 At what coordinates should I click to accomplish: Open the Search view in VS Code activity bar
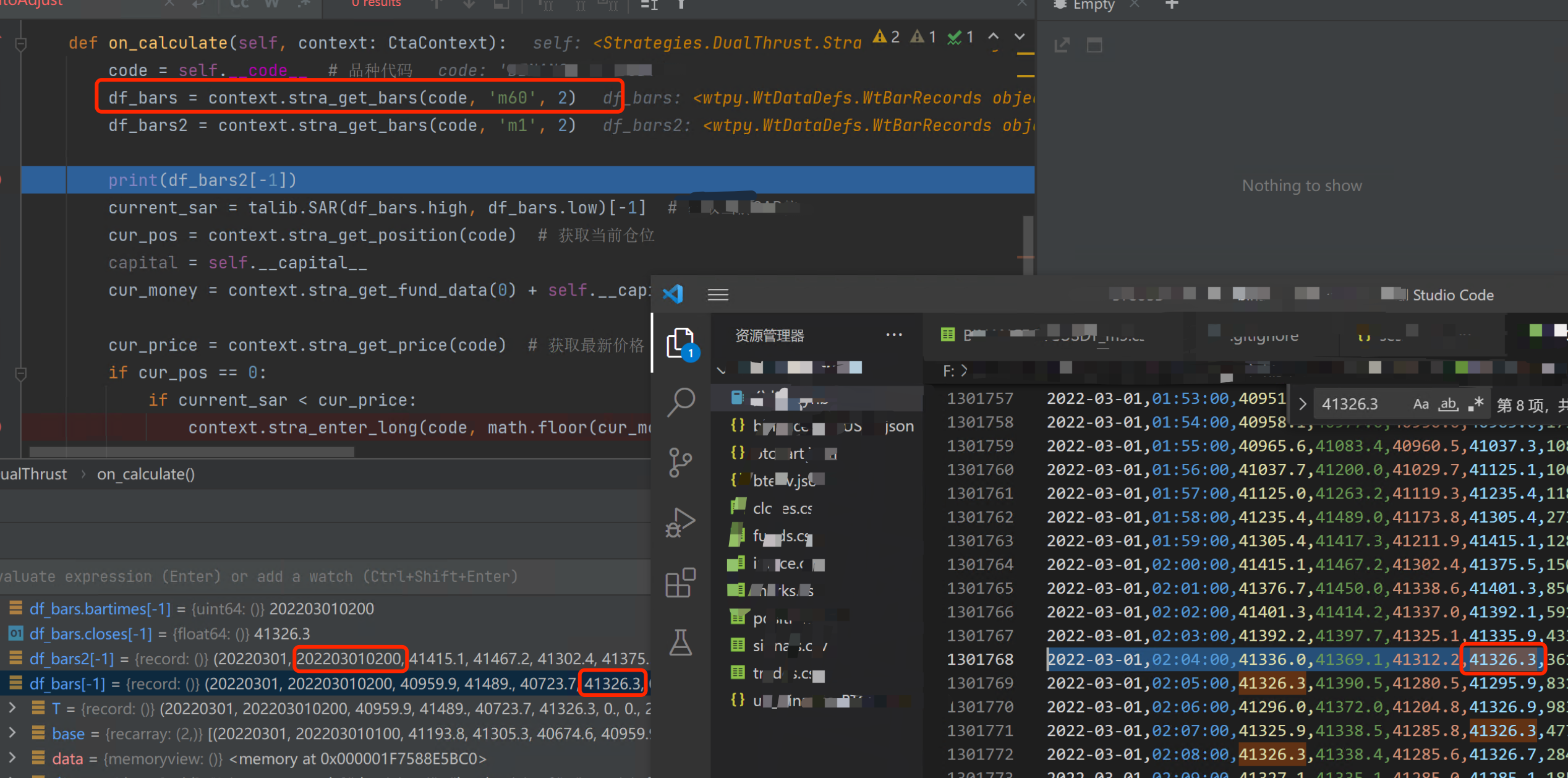click(x=681, y=401)
